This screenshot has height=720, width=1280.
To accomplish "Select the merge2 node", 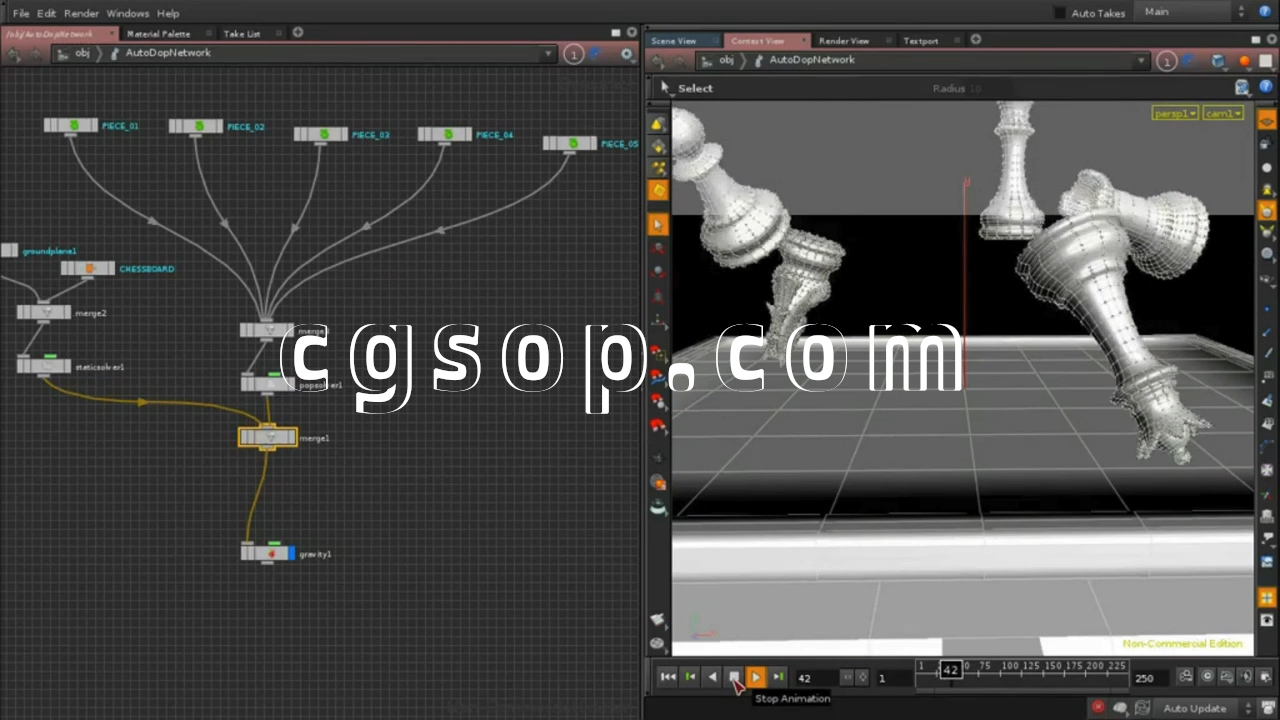I will tap(44, 312).
